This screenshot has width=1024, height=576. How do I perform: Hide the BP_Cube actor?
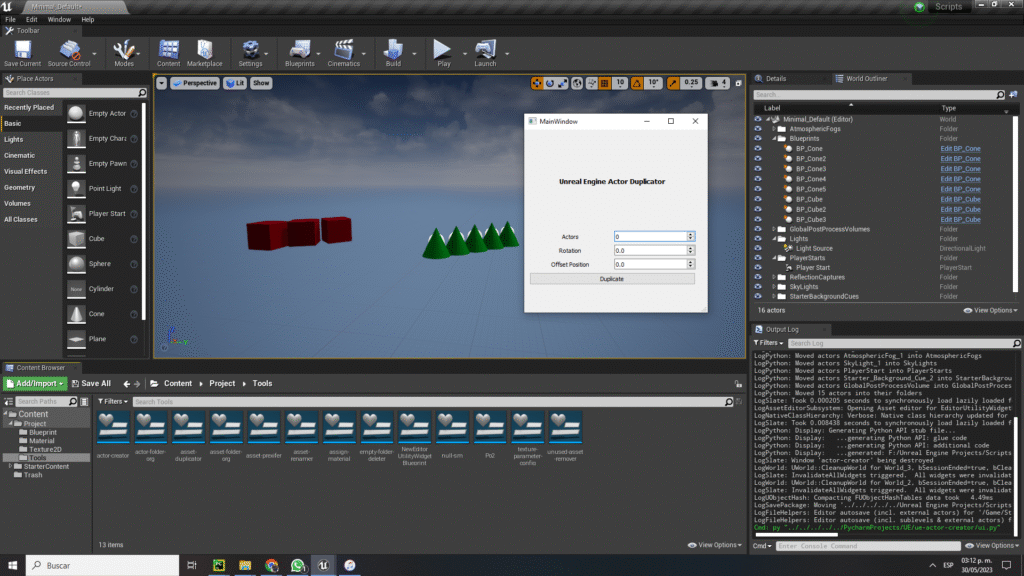(758, 199)
